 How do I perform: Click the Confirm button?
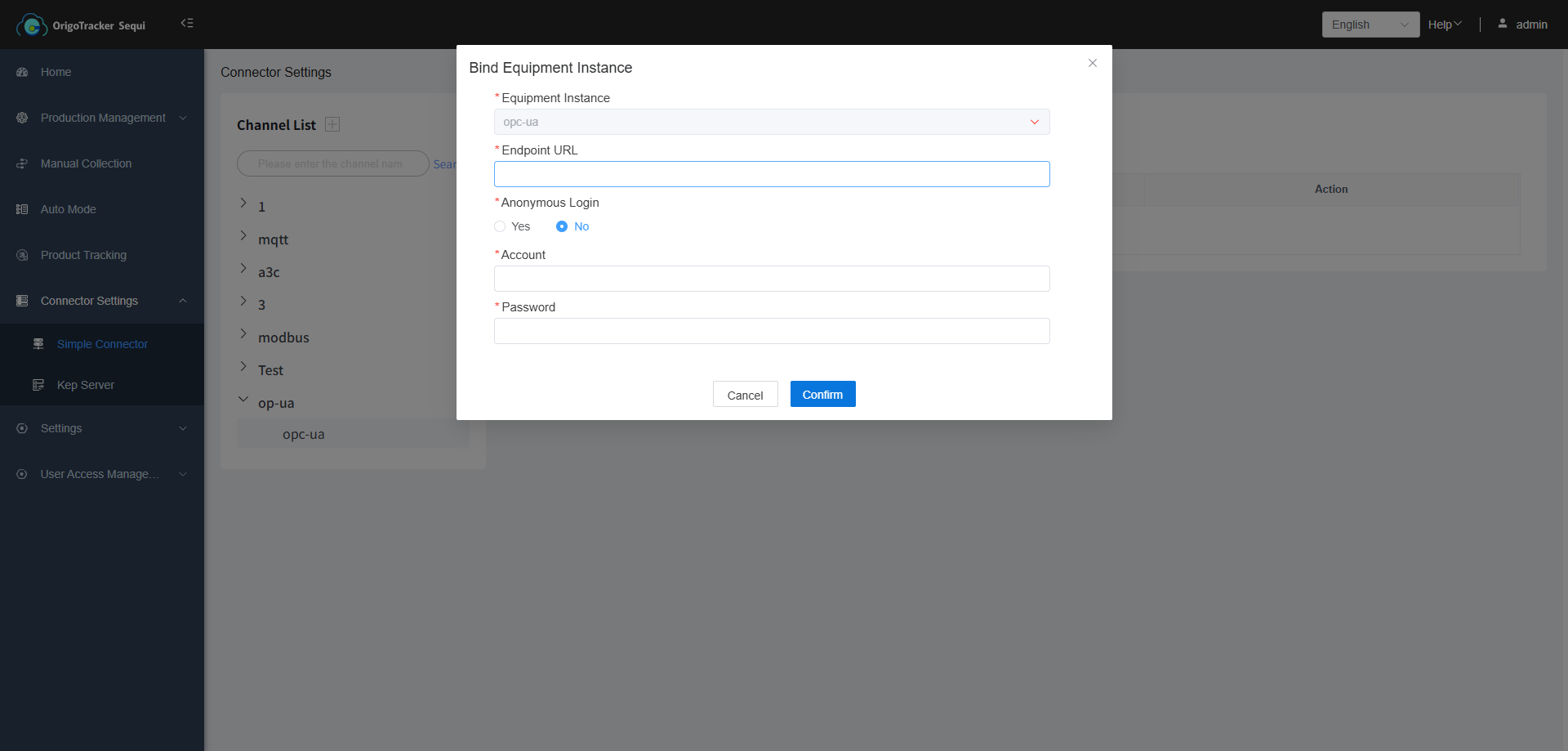(x=822, y=394)
